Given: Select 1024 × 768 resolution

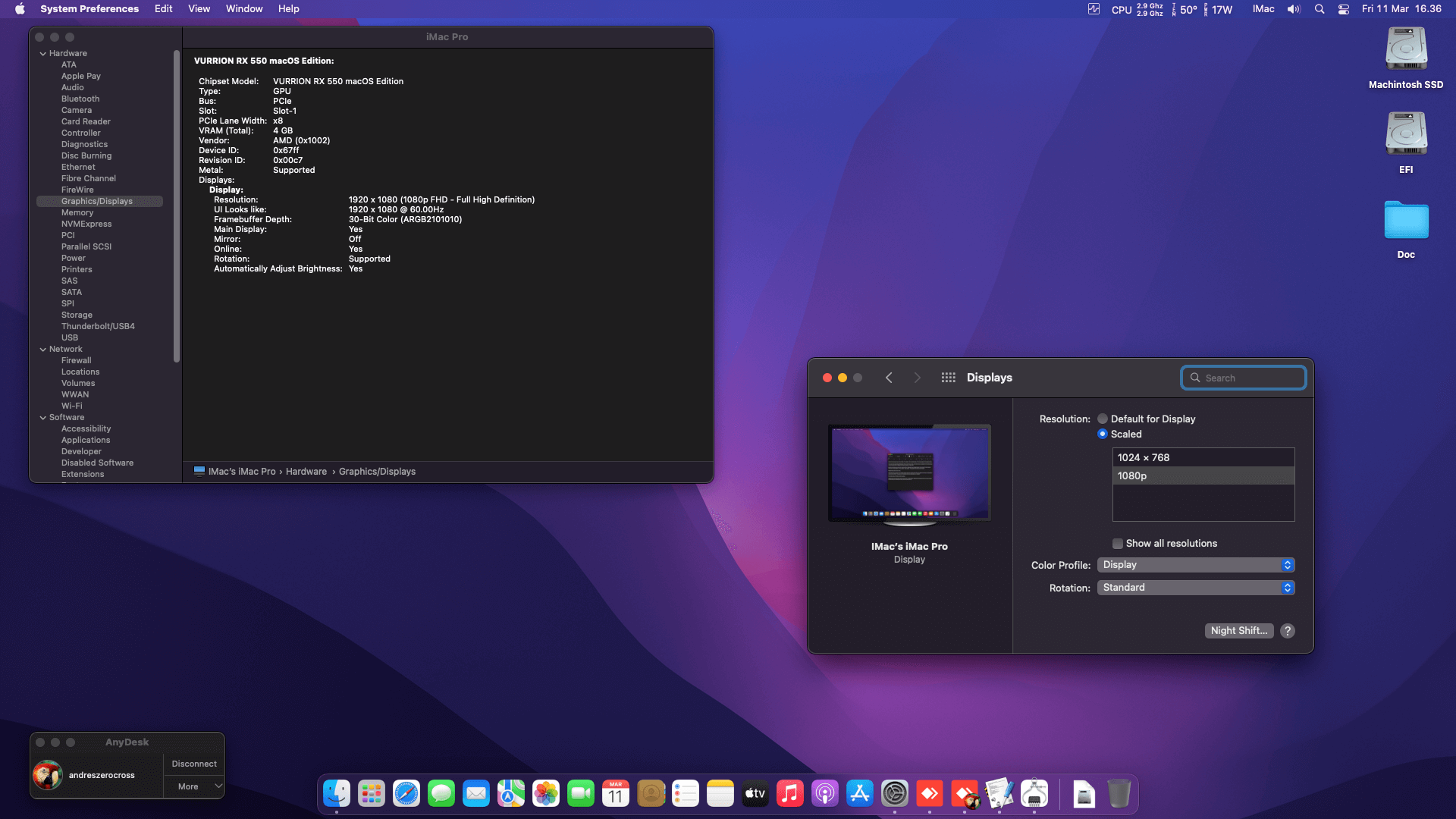Looking at the screenshot, I should (1203, 457).
